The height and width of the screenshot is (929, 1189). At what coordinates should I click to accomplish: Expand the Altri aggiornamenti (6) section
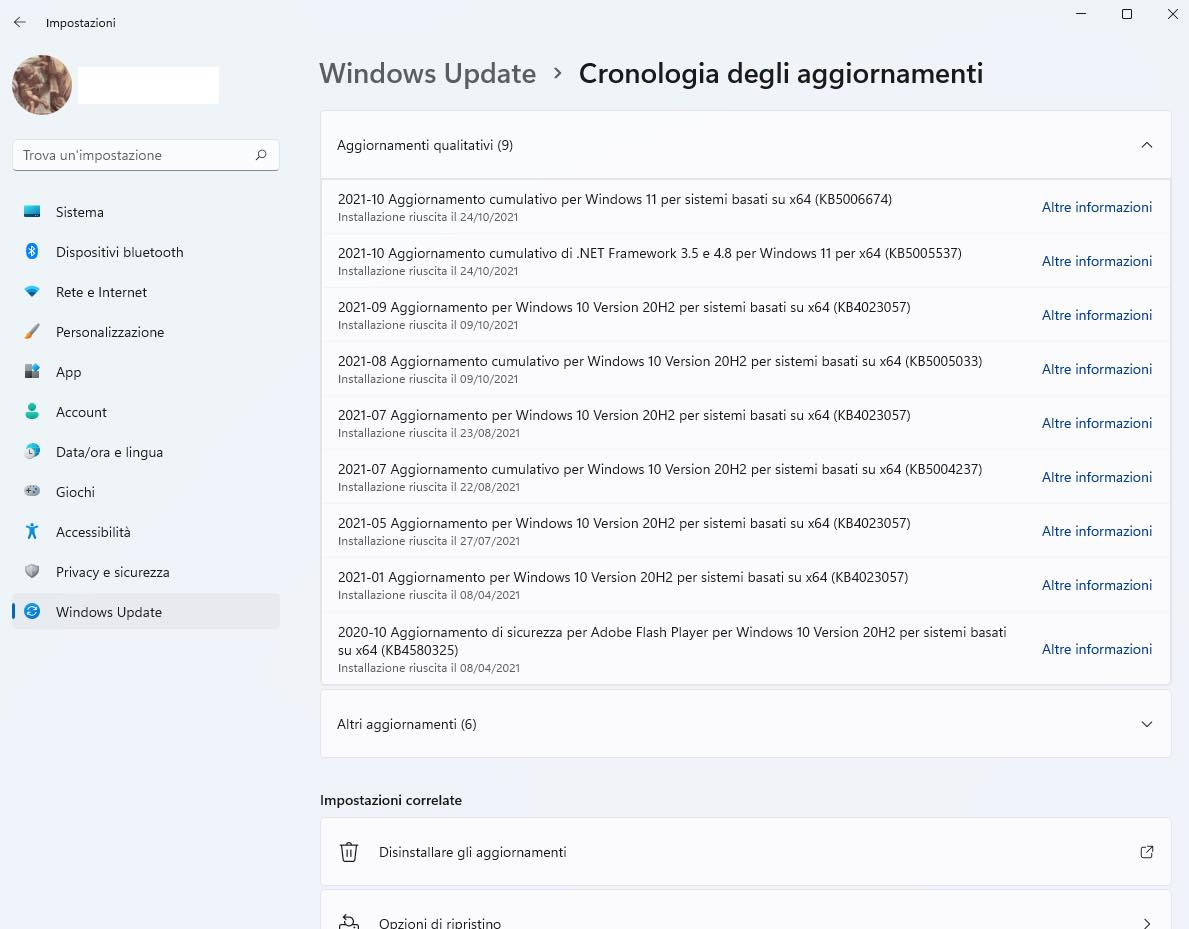(x=745, y=724)
